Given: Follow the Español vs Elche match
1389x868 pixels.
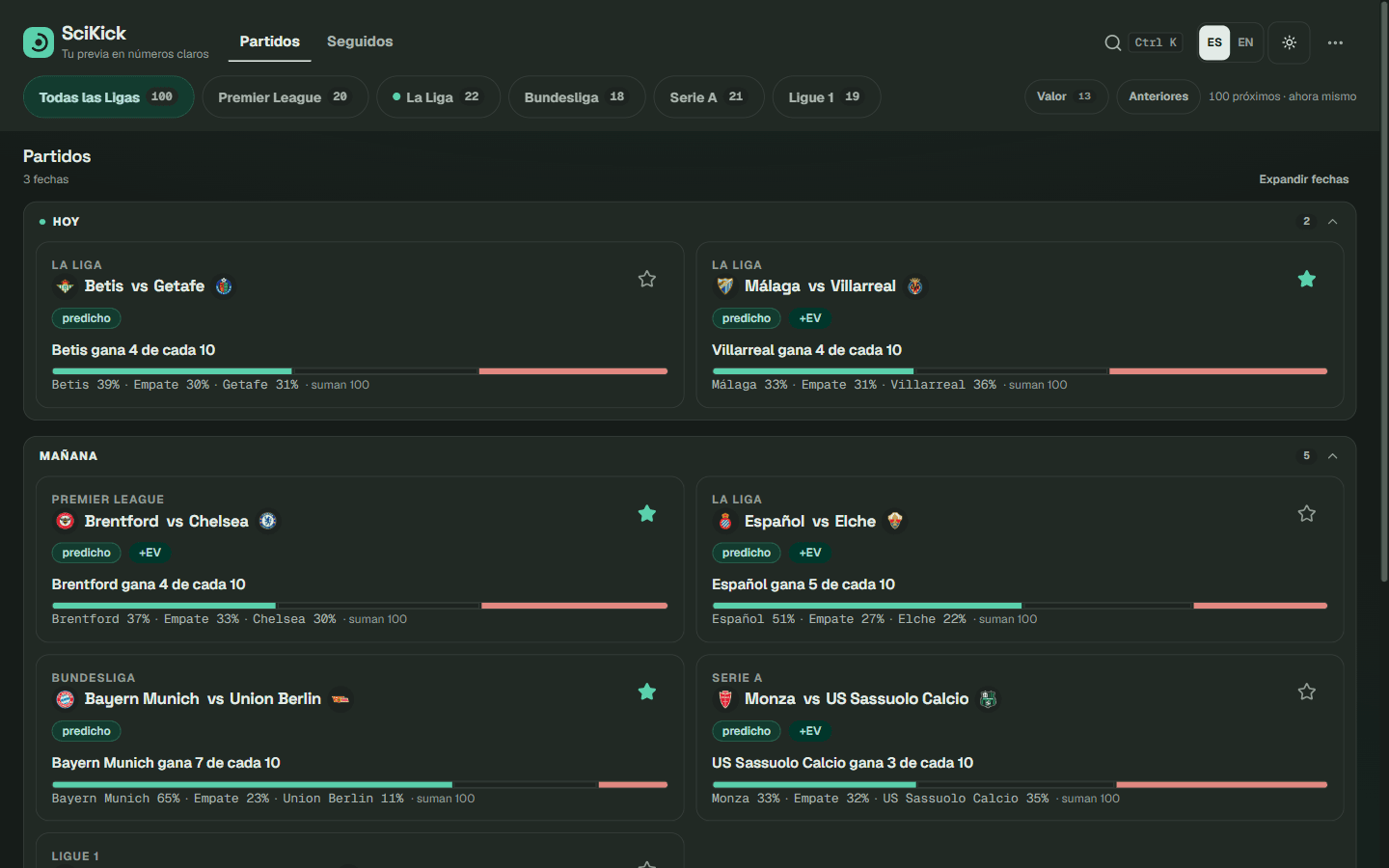Looking at the screenshot, I should pos(1307,513).
